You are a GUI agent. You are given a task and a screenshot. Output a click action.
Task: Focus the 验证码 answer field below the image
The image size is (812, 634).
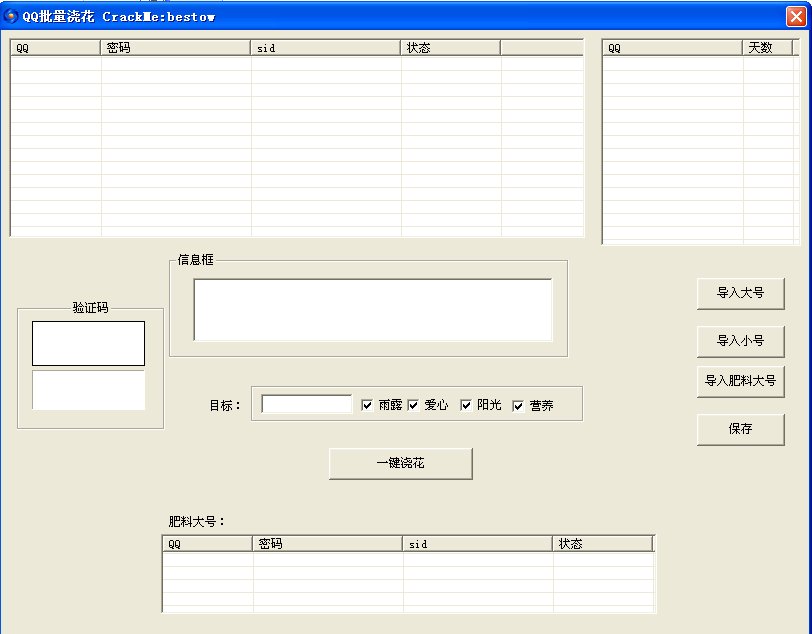[89, 390]
